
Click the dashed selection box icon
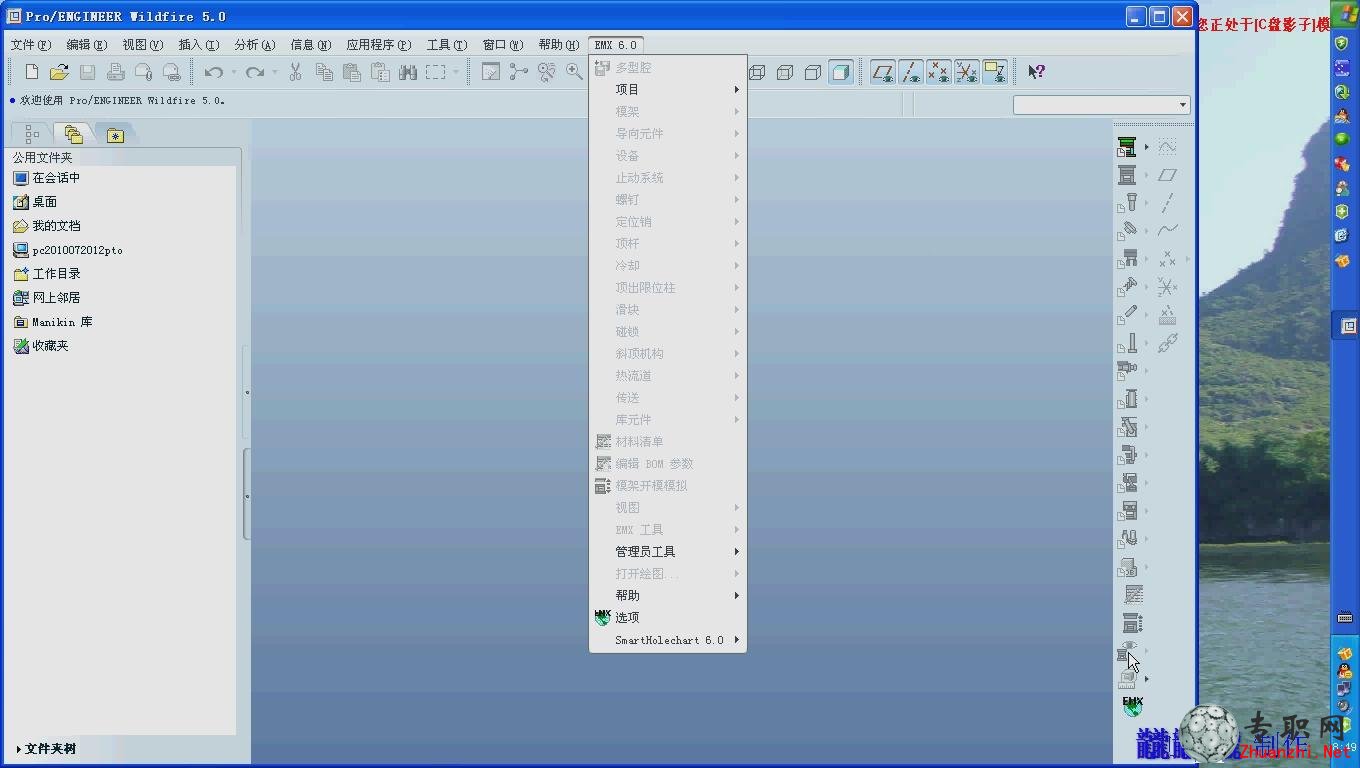point(436,72)
